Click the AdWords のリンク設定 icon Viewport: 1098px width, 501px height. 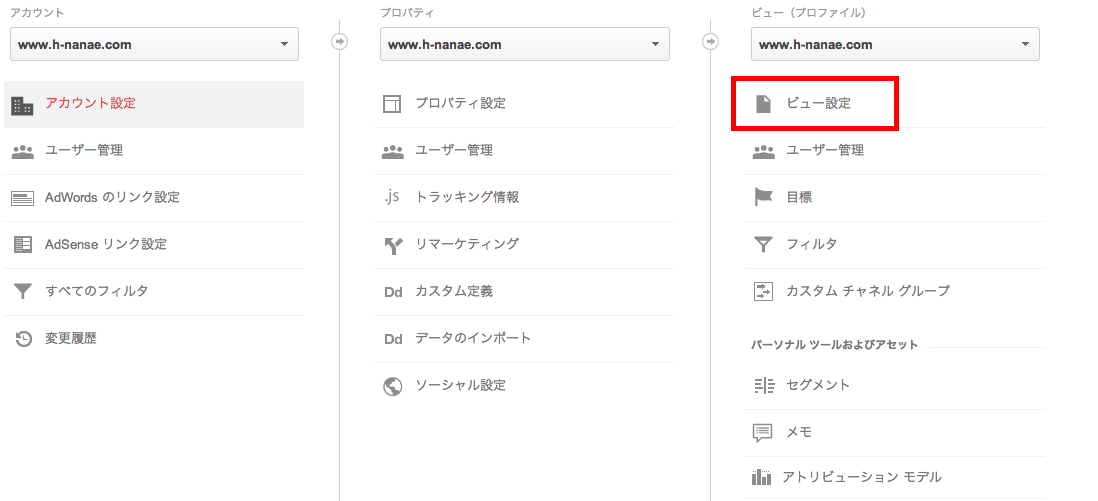[22, 198]
